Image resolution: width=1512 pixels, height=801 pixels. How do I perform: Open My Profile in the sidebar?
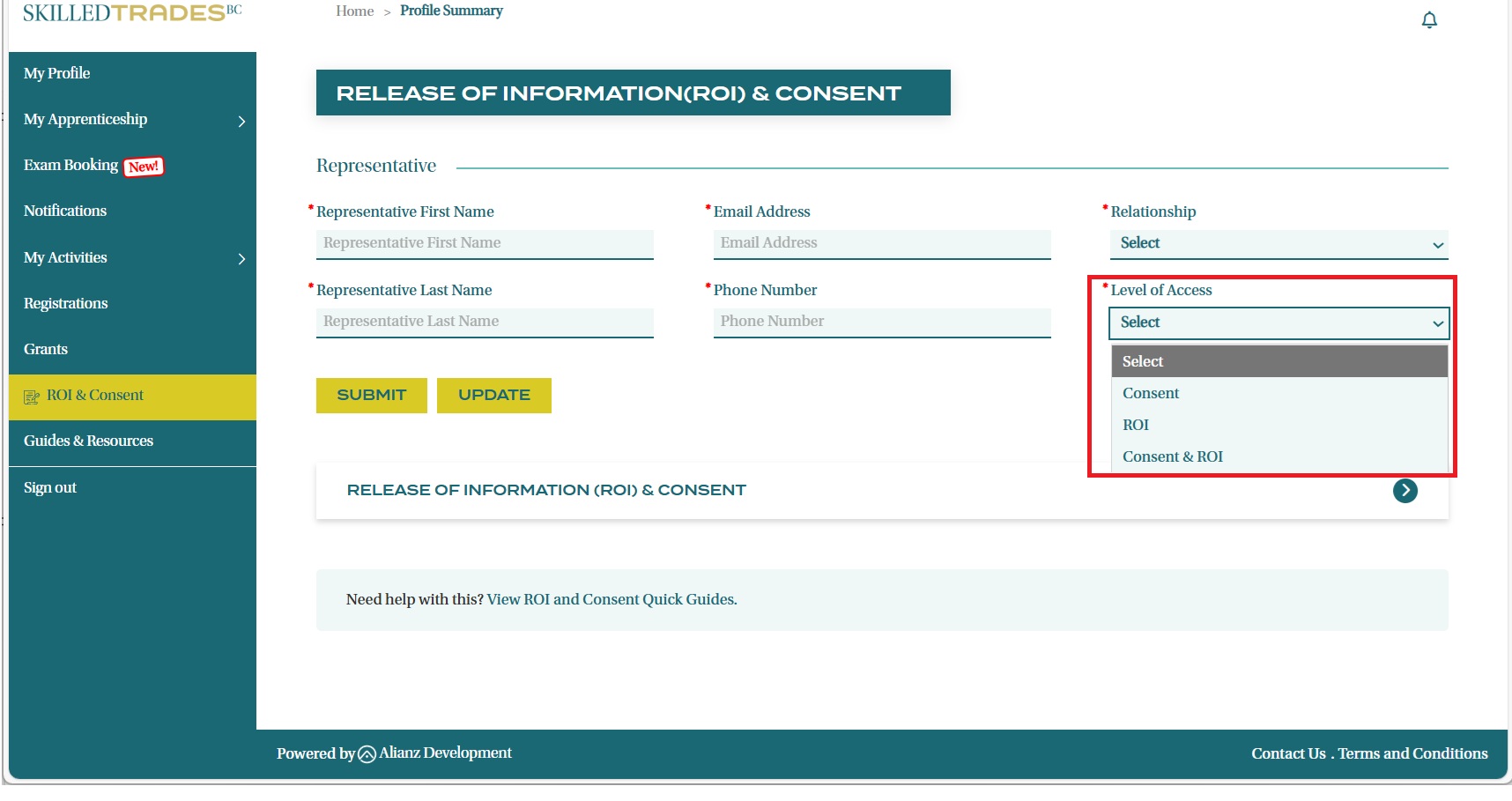57,73
